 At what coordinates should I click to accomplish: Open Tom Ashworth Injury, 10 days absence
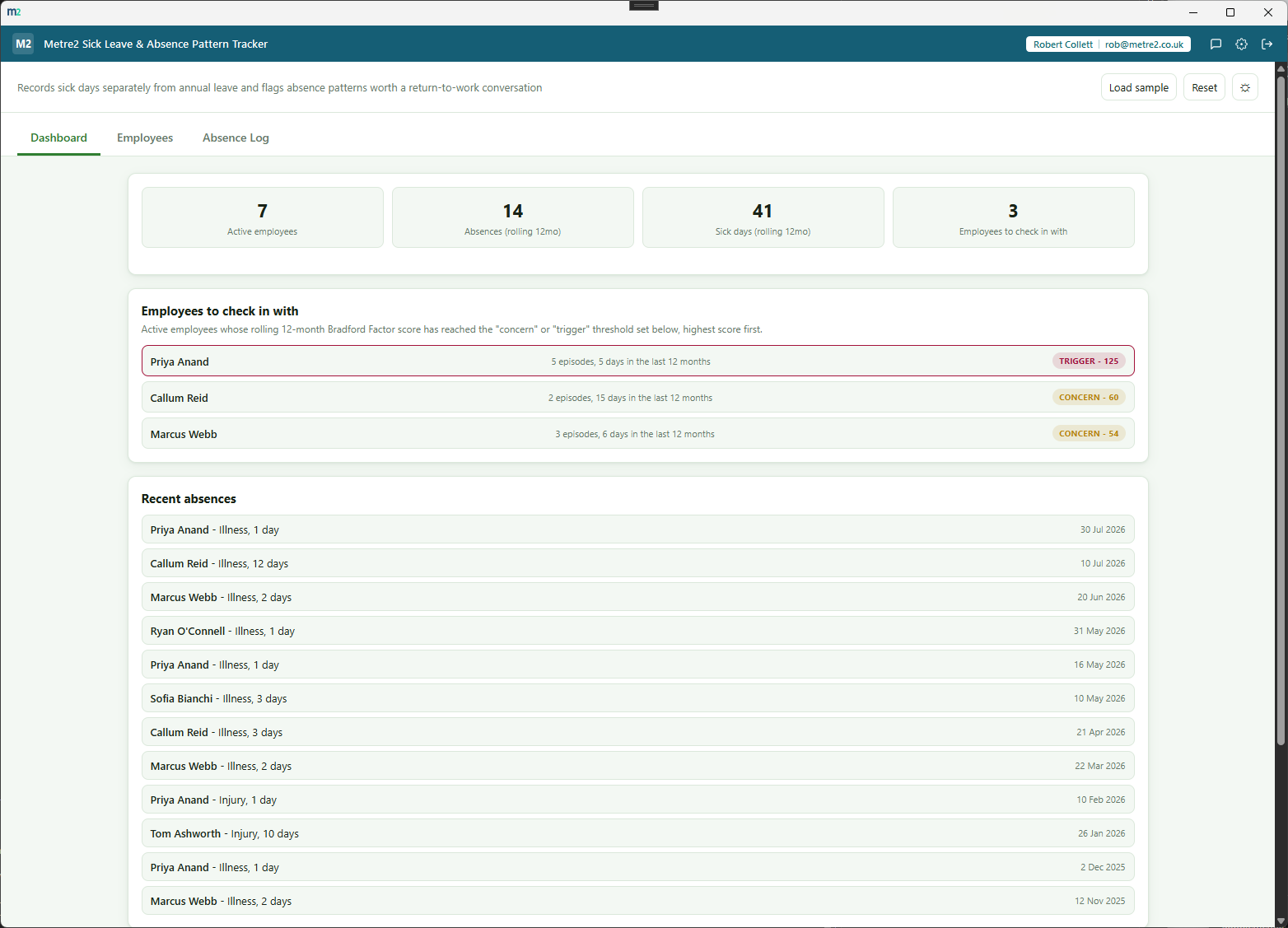[x=638, y=833]
